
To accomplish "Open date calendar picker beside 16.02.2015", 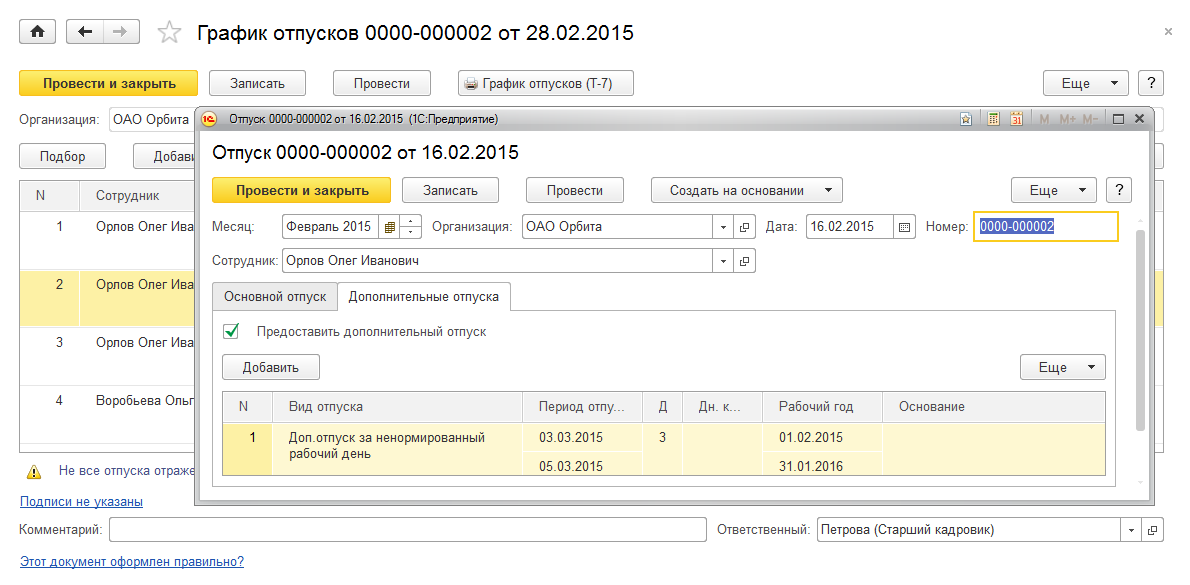I will click(x=905, y=227).
